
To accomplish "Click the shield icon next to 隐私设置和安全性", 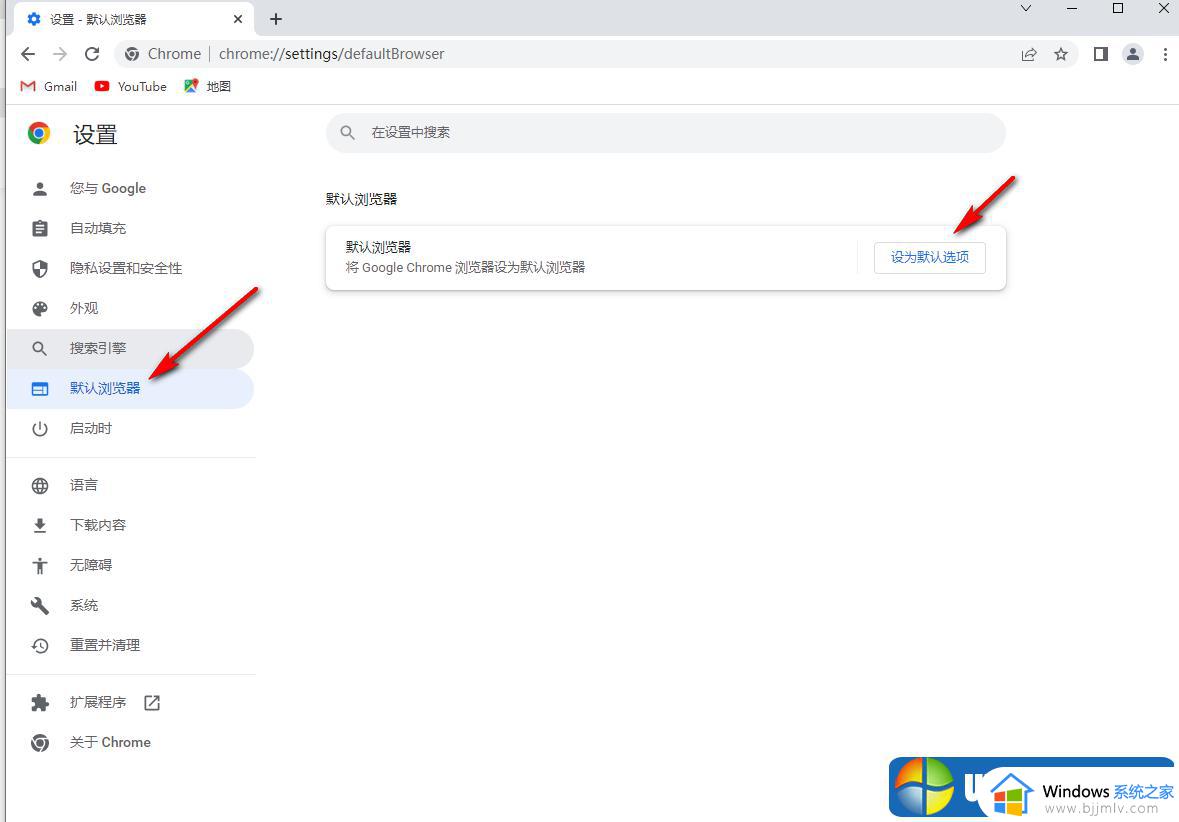I will [x=40, y=268].
